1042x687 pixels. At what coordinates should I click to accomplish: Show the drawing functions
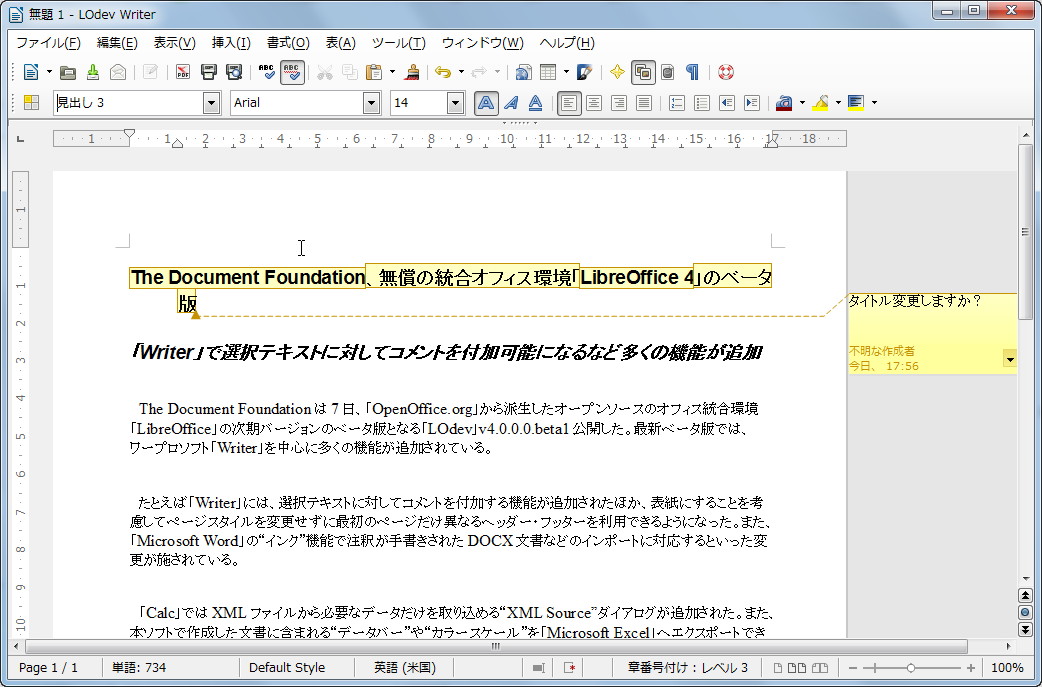point(585,72)
